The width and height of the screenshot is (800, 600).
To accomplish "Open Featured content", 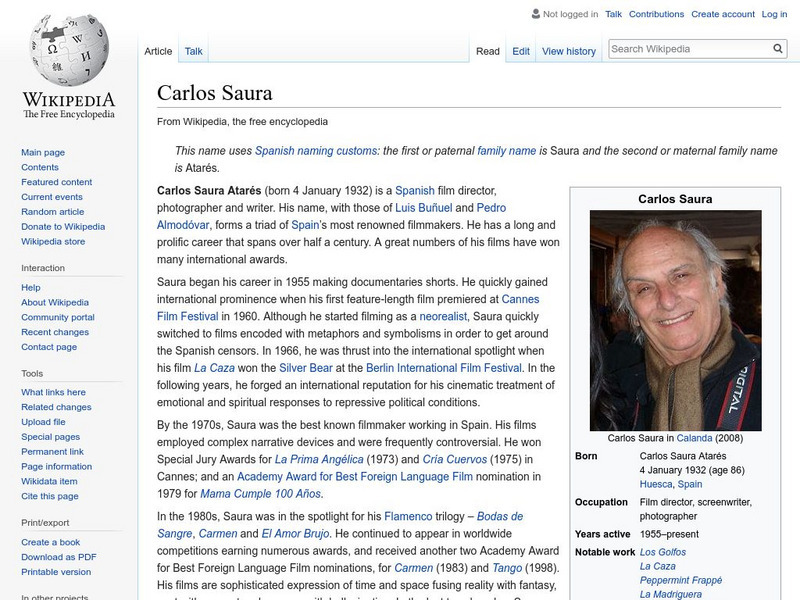I will [57, 182].
